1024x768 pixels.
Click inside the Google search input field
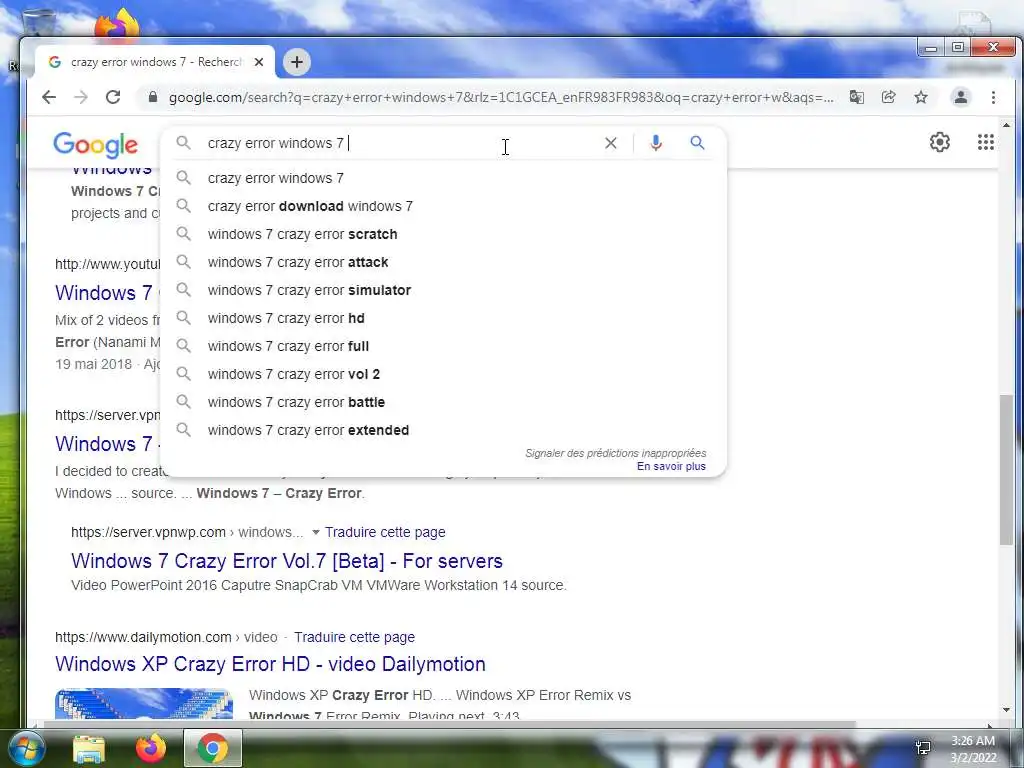tap(398, 143)
